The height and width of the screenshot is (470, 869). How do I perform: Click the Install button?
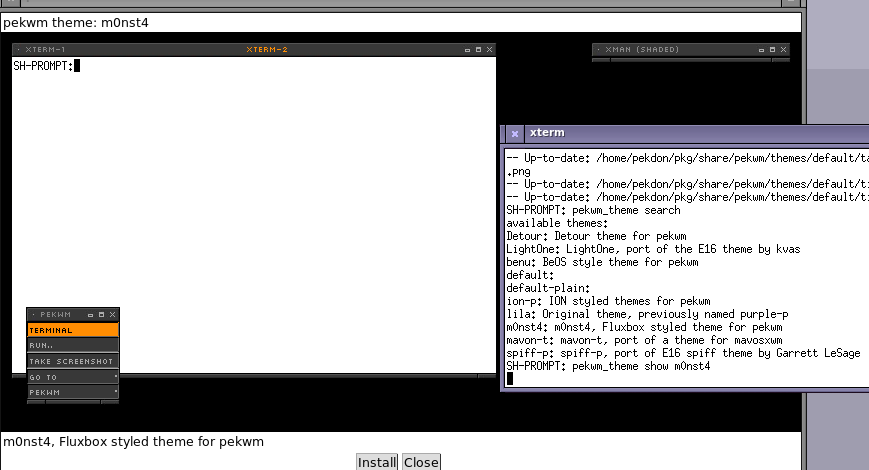377,462
